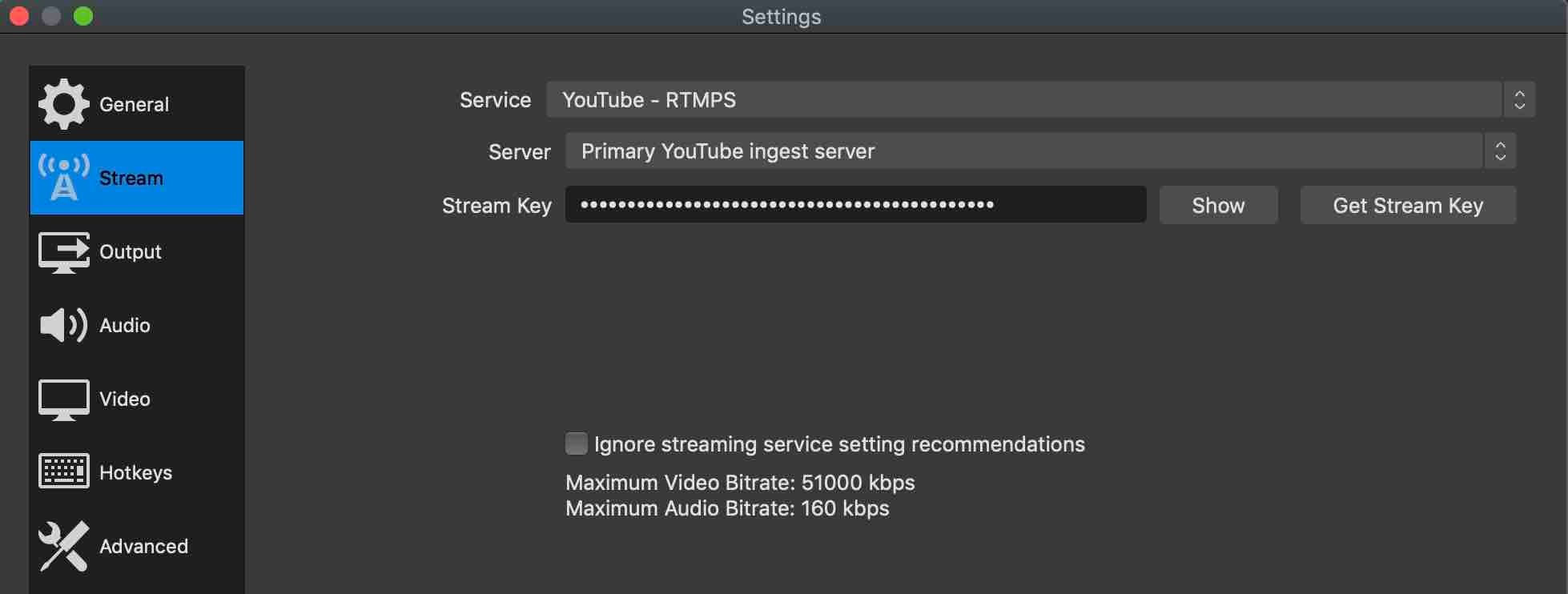Click the Get Stream Key button
This screenshot has width=1568, height=594.
[1407, 205]
